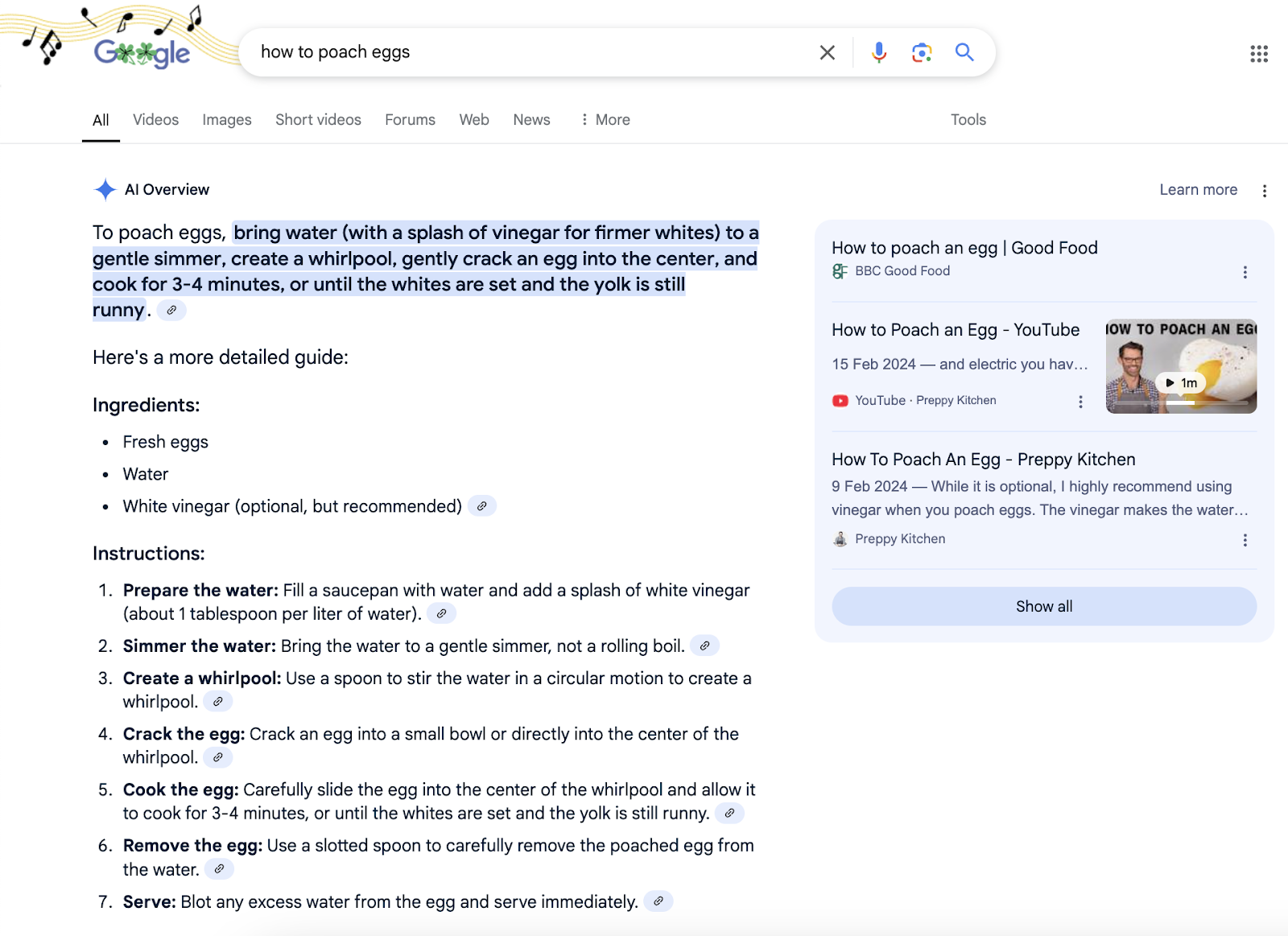Click source link chip after Serve step
The width and height of the screenshot is (1288, 936).
pos(658,901)
